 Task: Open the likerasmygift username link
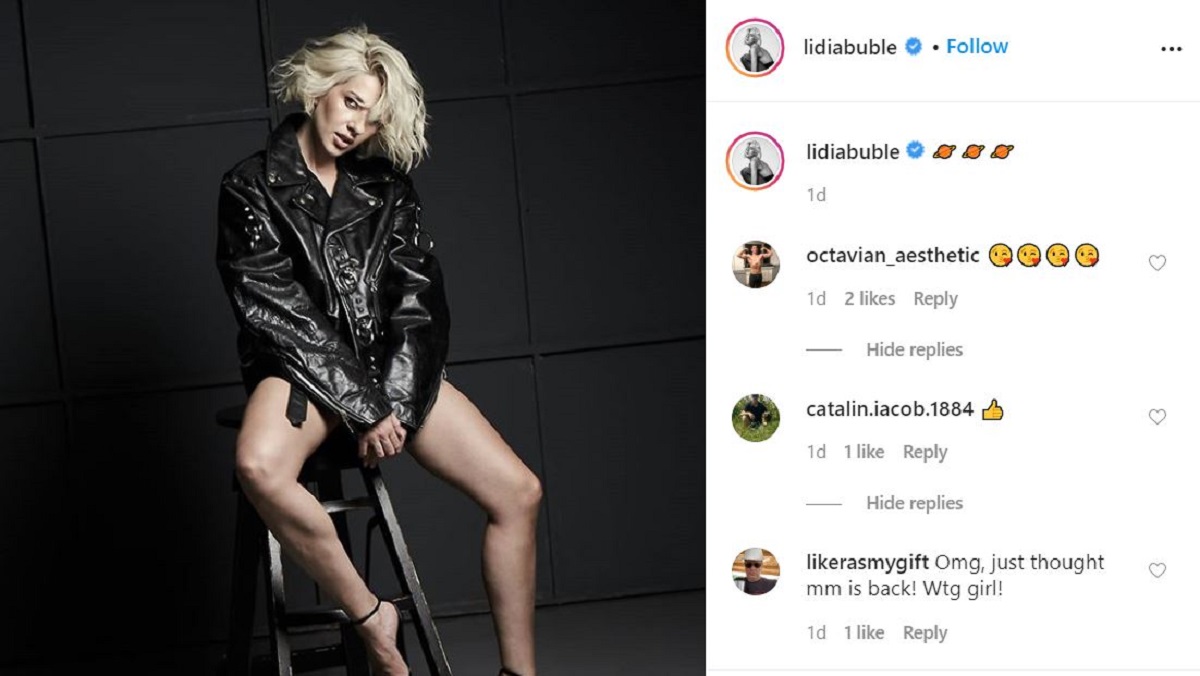[868, 562]
